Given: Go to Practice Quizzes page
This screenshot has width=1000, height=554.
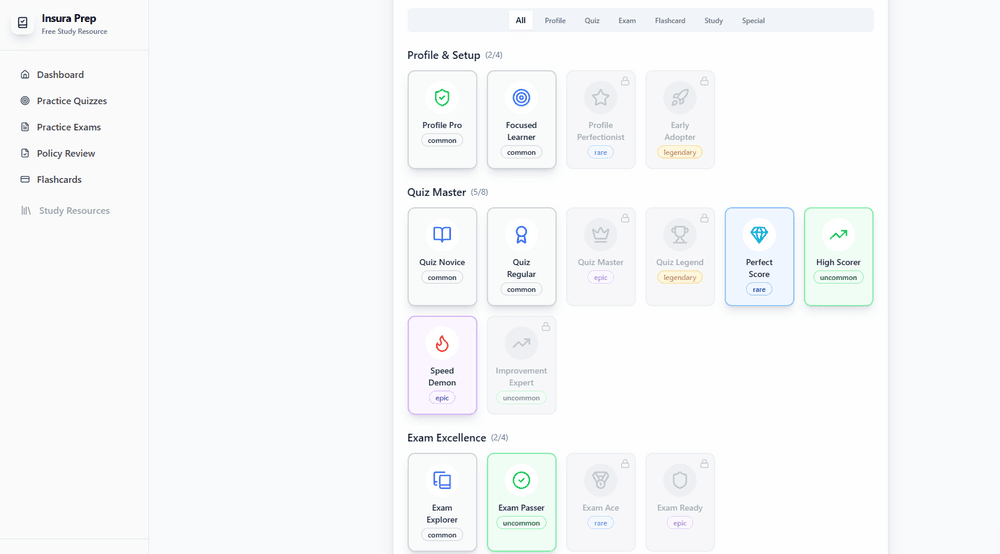Looking at the screenshot, I should click(x=71, y=101).
